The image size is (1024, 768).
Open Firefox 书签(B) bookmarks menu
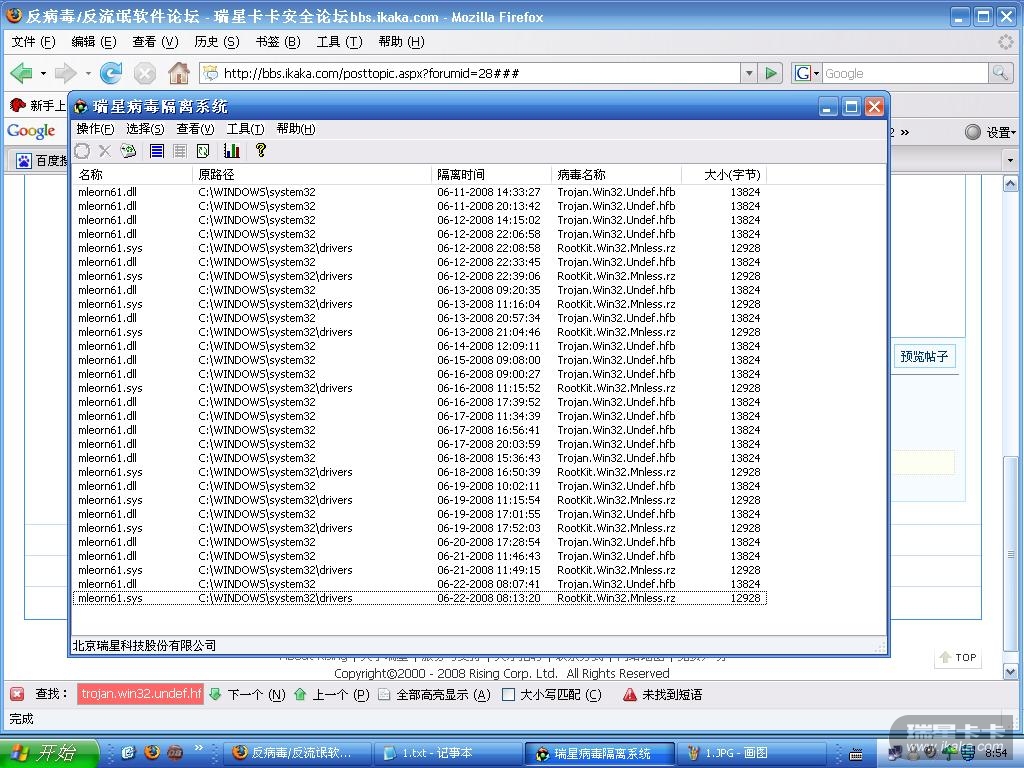[278, 42]
